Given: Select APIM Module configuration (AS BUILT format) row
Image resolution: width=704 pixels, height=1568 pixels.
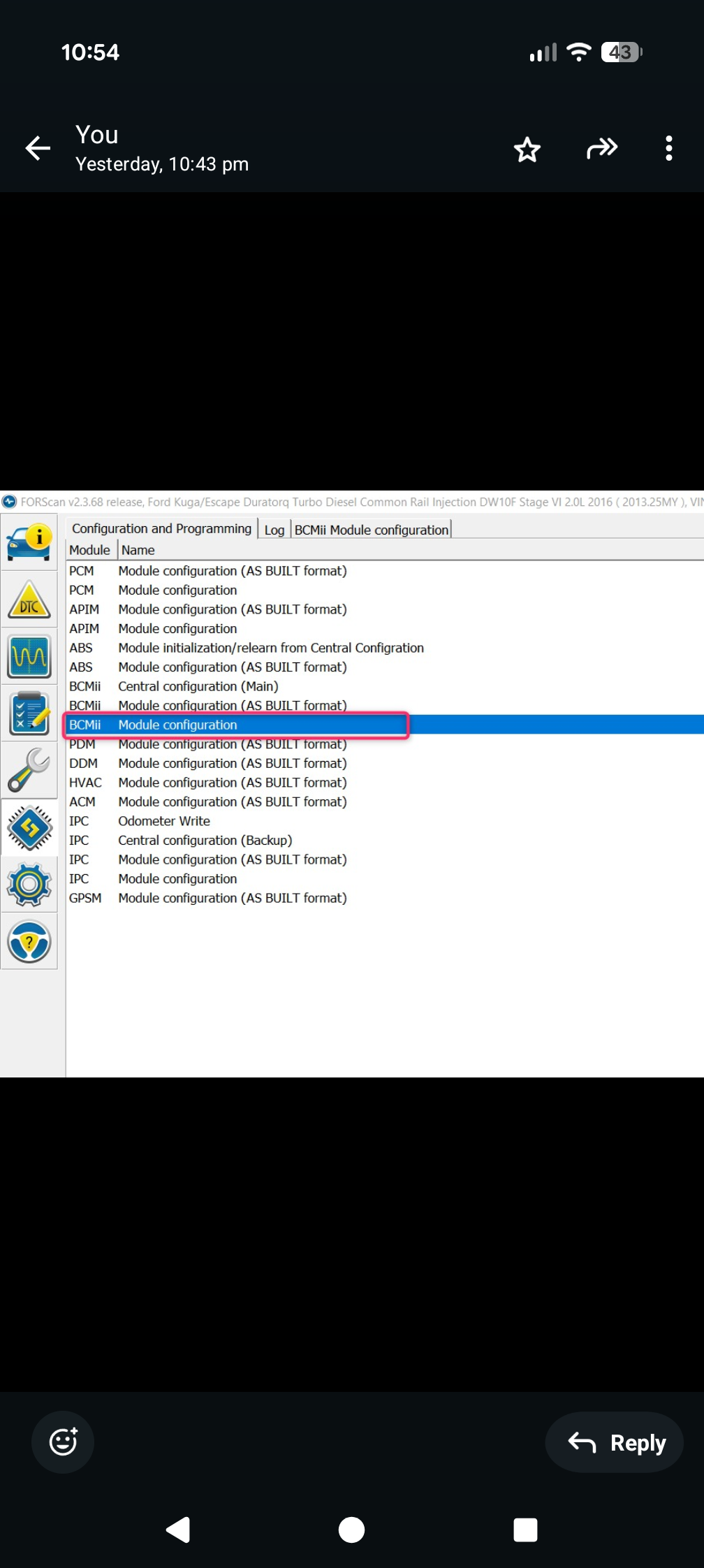Looking at the screenshot, I should (384, 609).
